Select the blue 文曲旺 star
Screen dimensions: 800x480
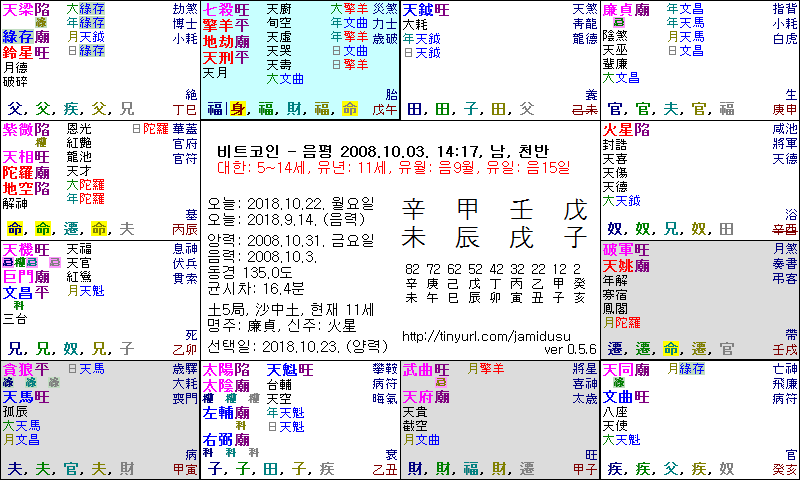[626, 397]
